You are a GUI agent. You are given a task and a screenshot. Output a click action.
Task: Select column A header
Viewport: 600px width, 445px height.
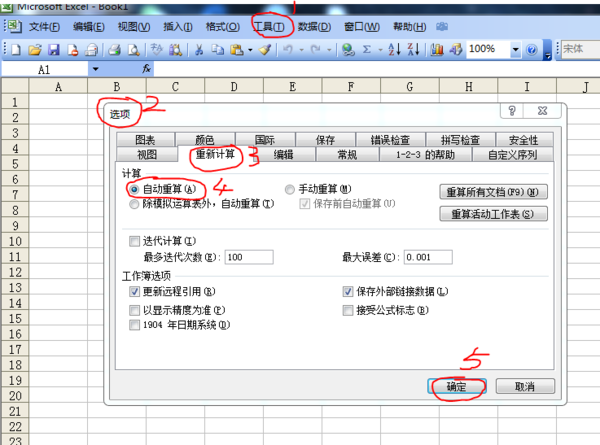pos(58,86)
